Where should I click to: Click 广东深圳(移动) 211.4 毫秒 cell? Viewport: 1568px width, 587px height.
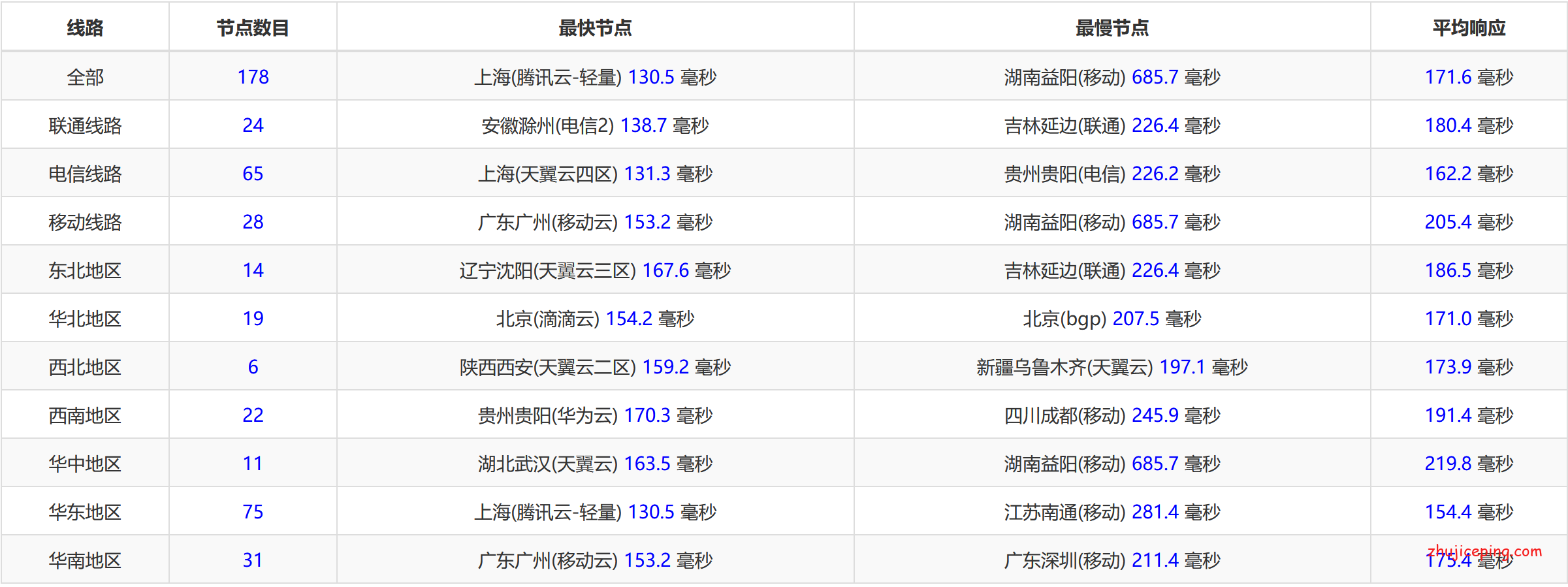pyautogui.click(x=1112, y=560)
